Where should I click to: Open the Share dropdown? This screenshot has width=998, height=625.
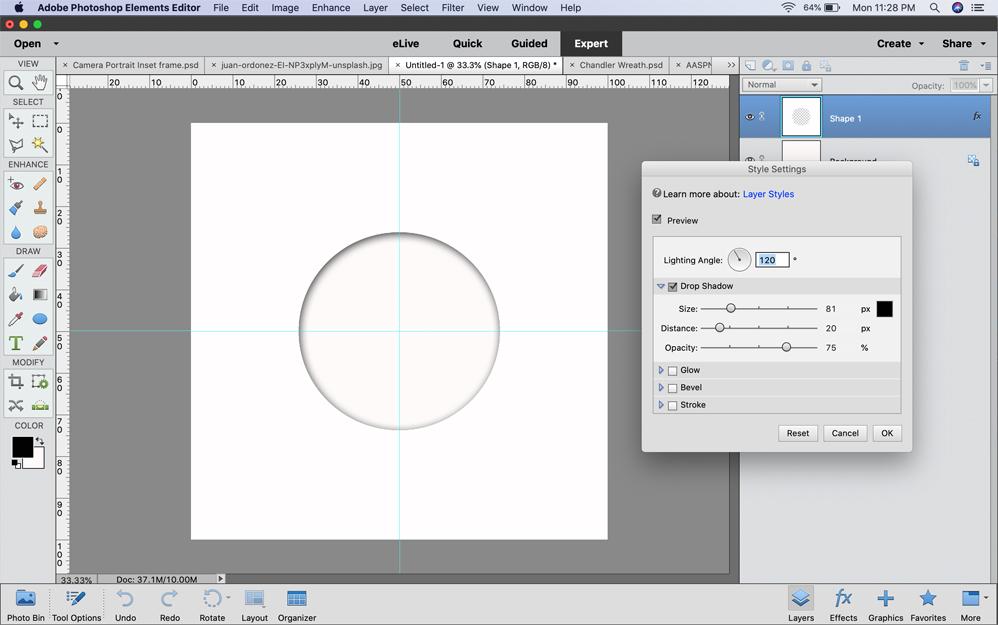point(964,43)
